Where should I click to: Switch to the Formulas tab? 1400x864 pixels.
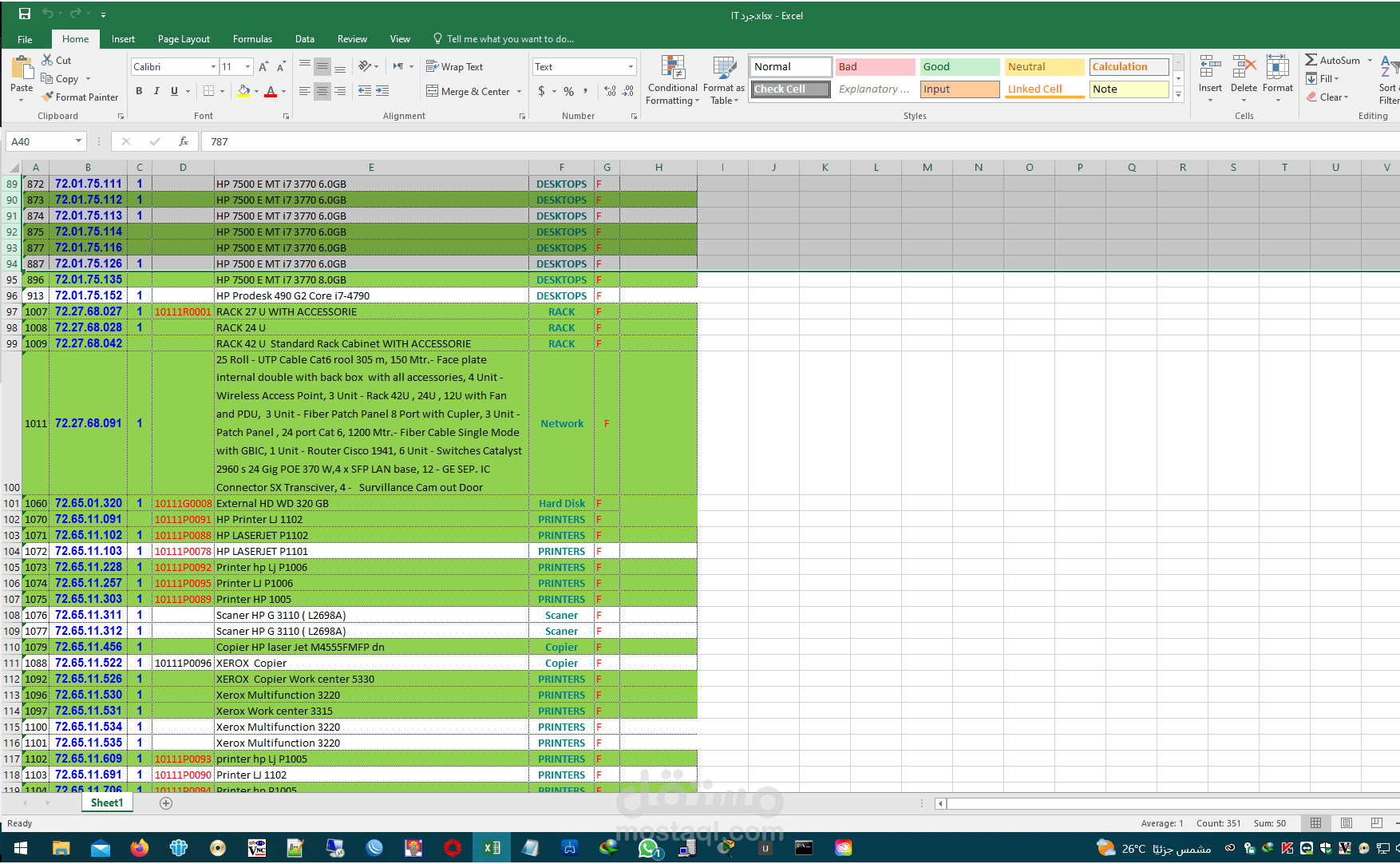pos(252,39)
